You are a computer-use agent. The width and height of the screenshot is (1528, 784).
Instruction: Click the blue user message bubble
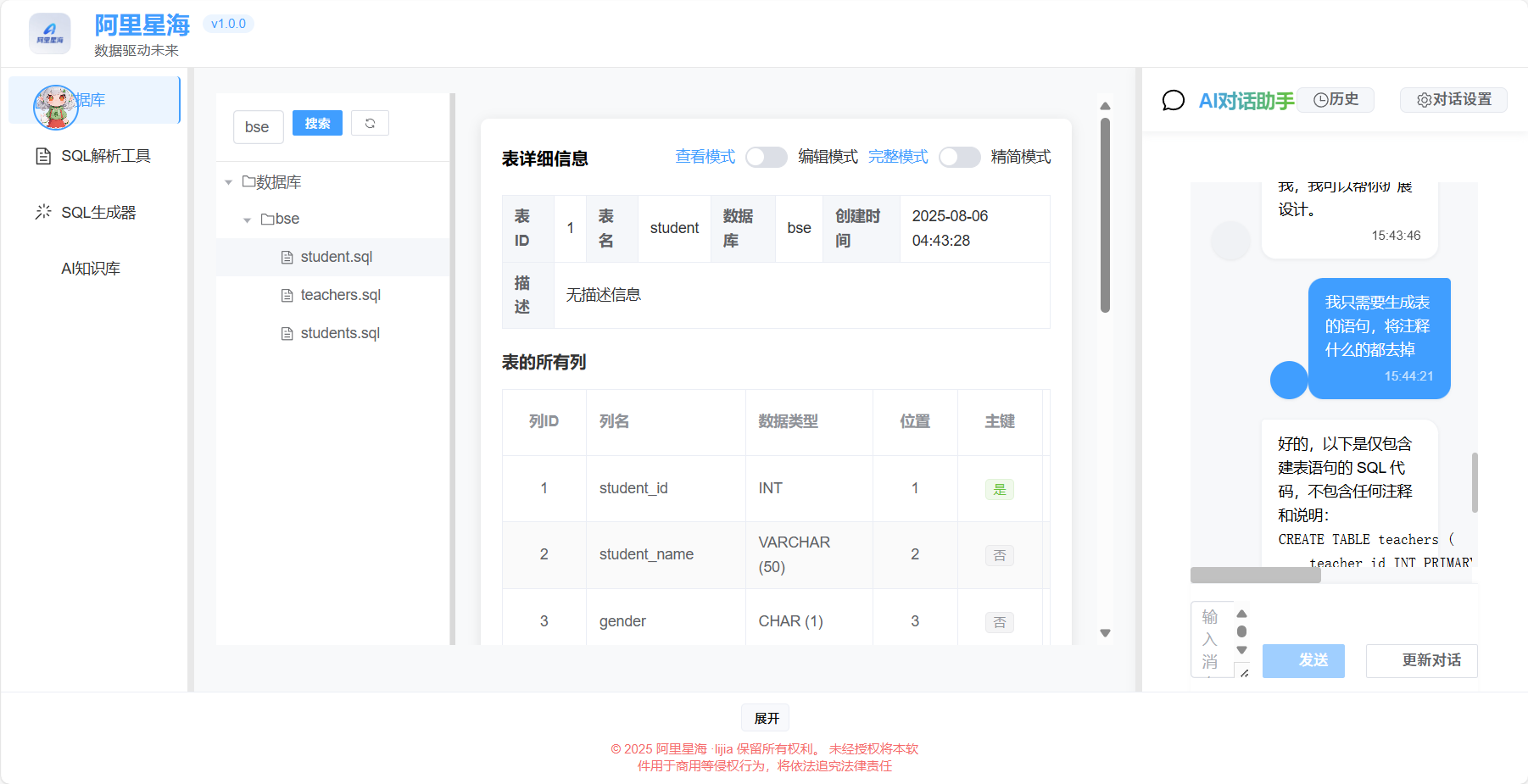point(1379,338)
